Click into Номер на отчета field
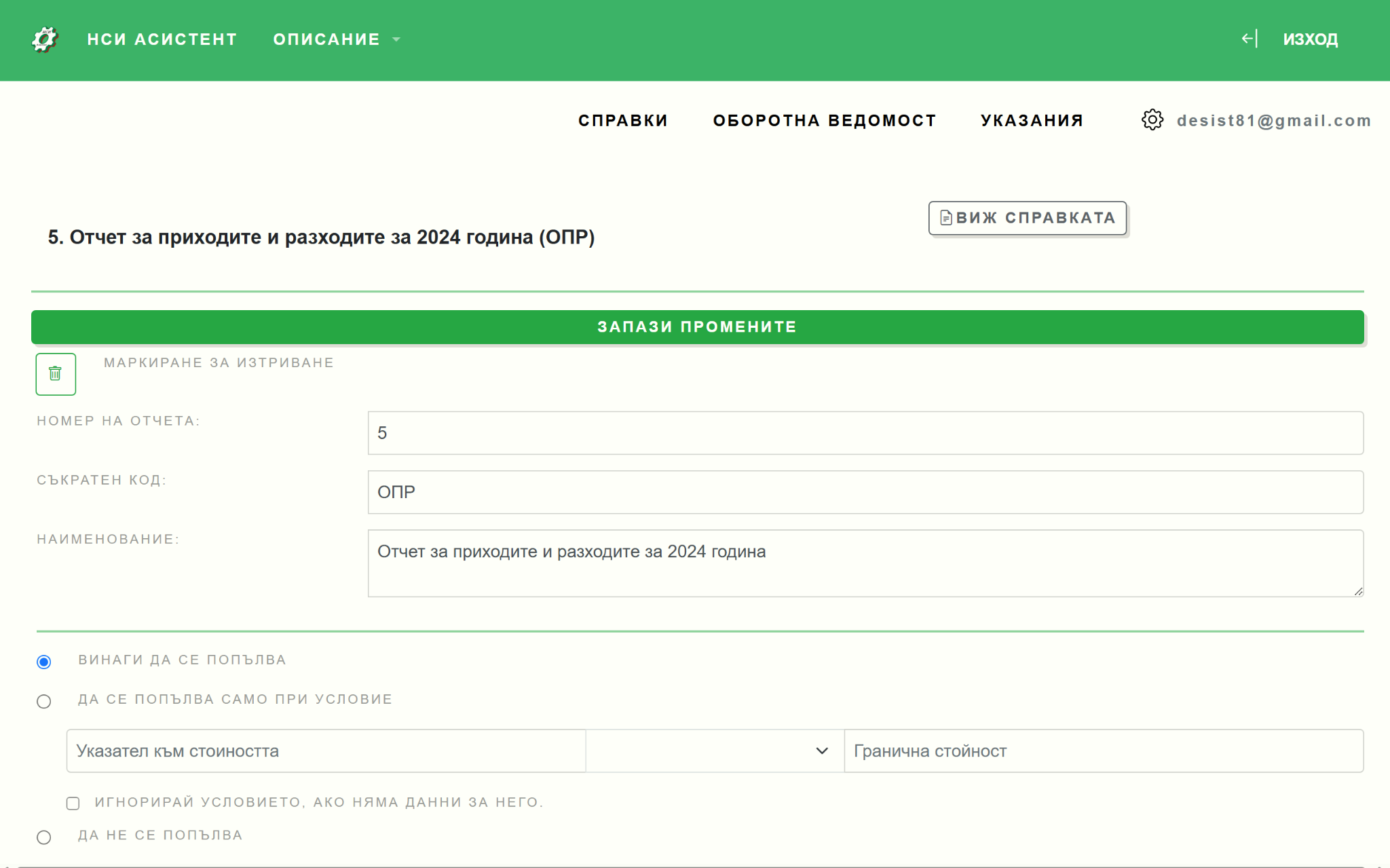1390x868 pixels. 865,433
